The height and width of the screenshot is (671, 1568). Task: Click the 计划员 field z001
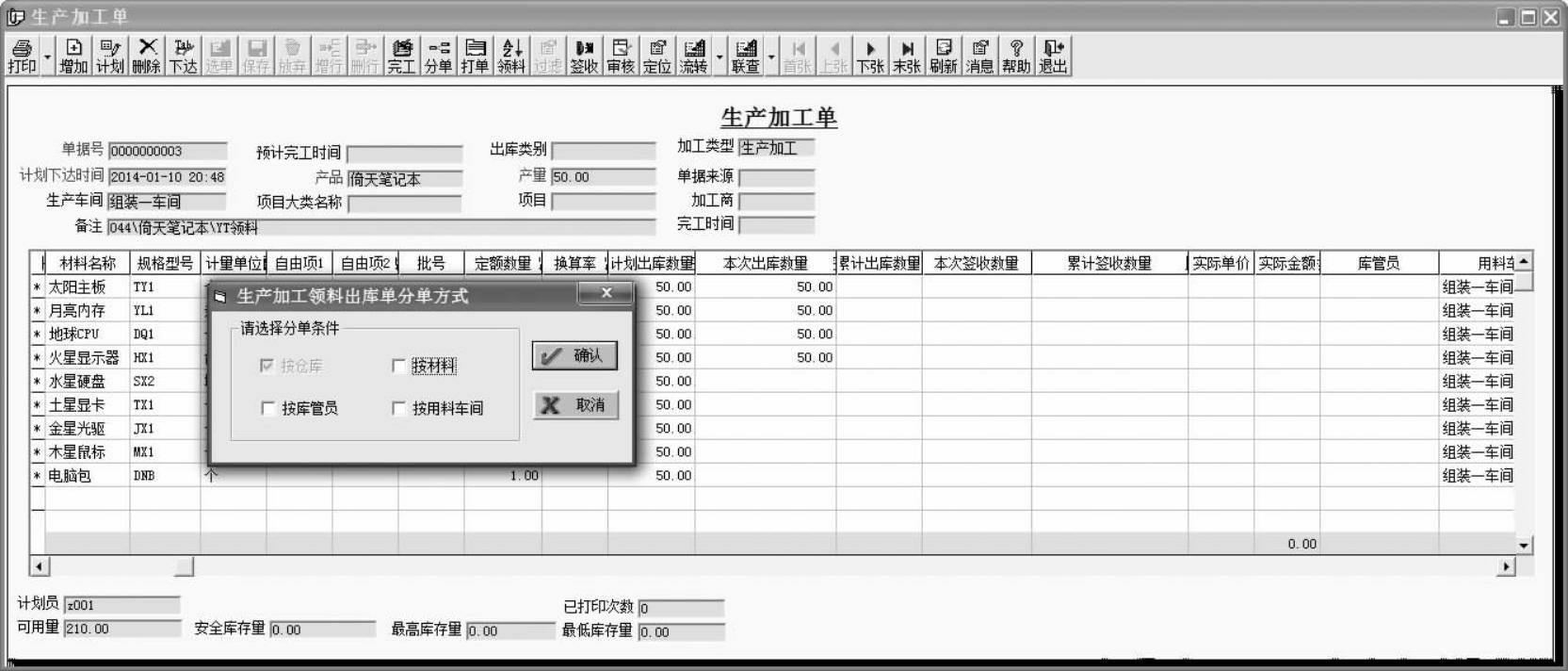[121, 605]
